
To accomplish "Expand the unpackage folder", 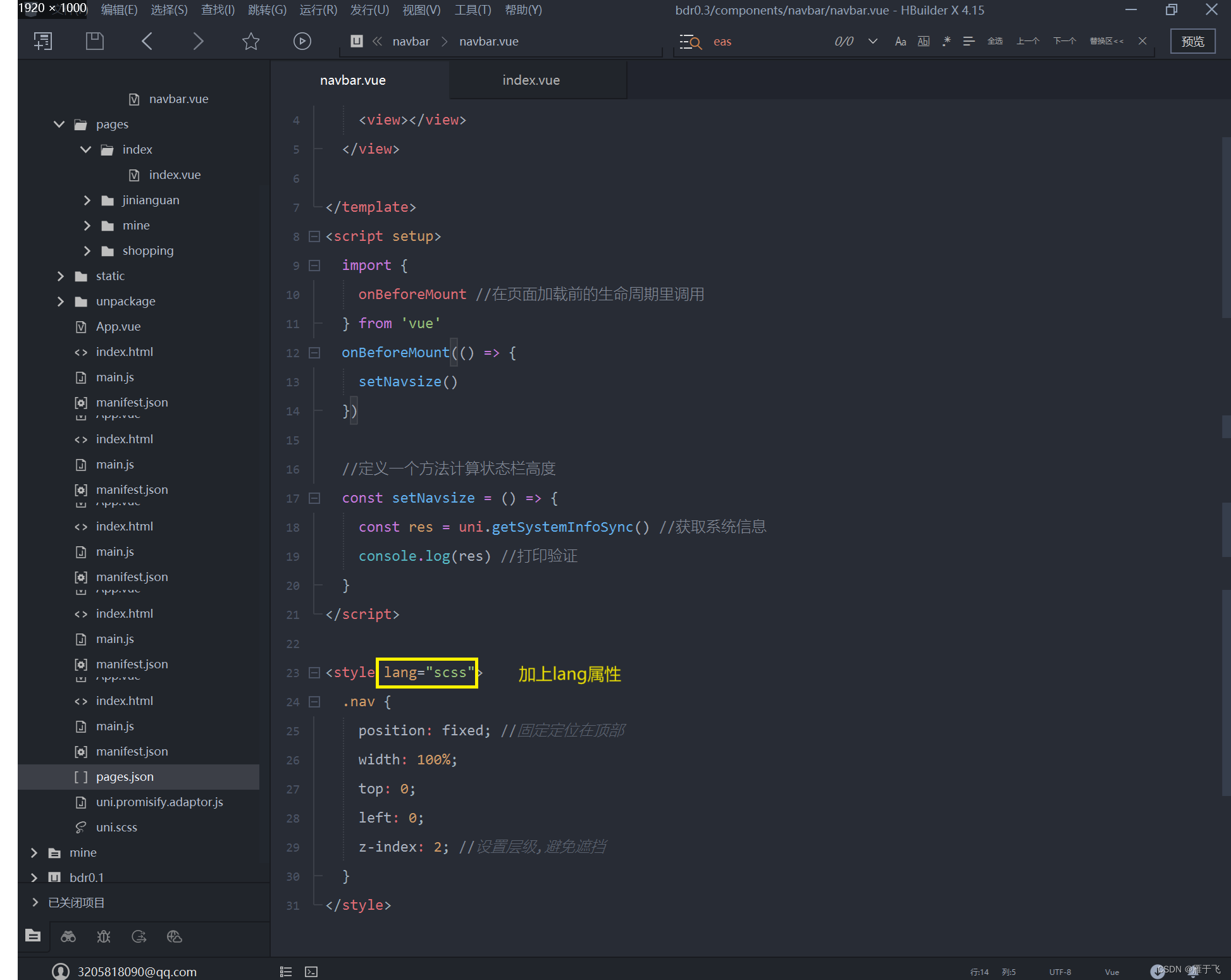I will pyautogui.click(x=60, y=301).
